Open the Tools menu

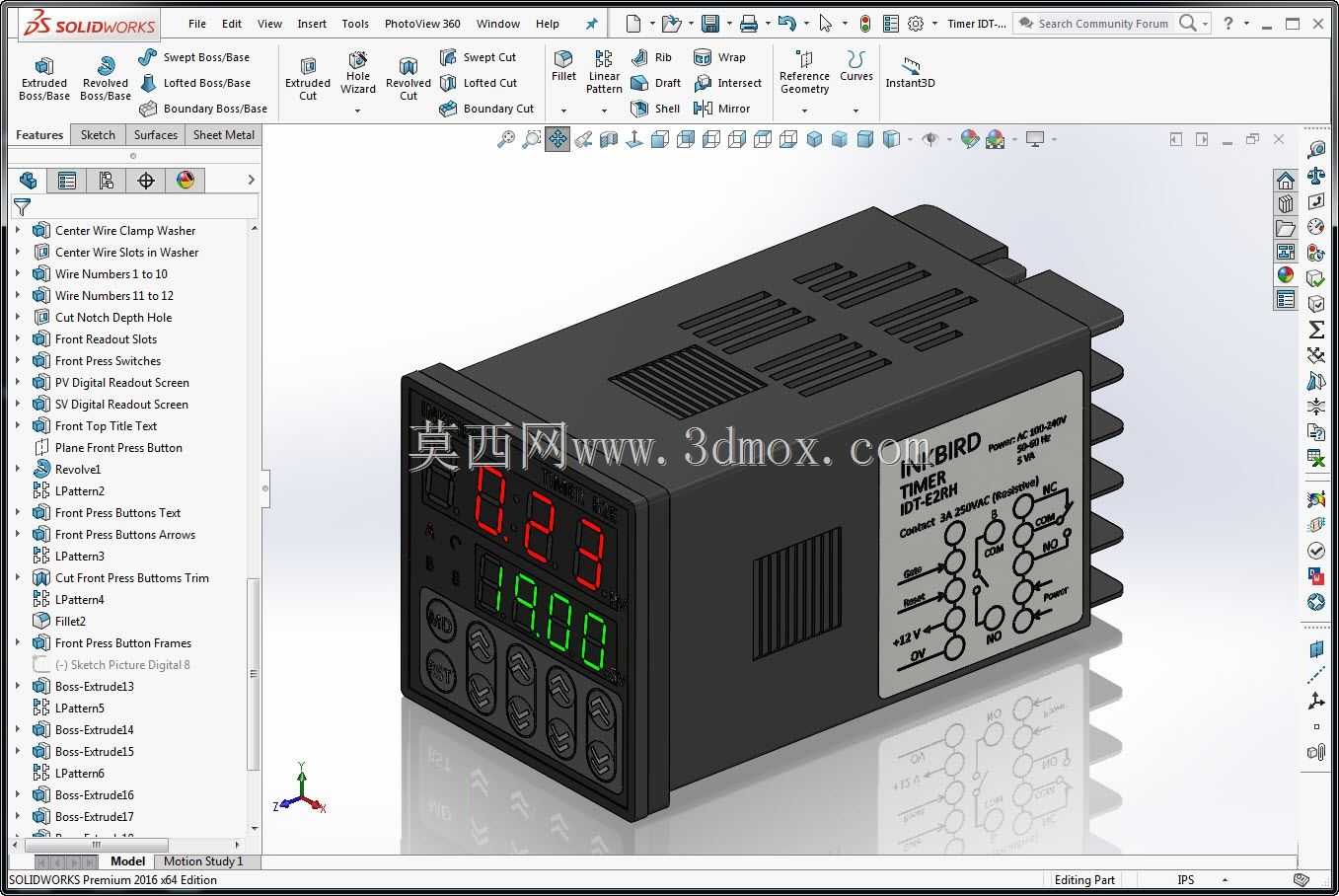pyautogui.click(x=355, y=24)
